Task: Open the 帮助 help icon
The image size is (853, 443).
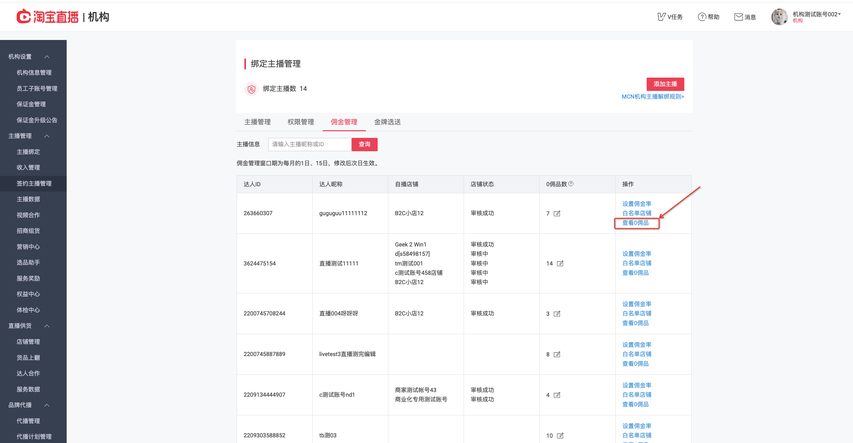Action: [702, 17]
